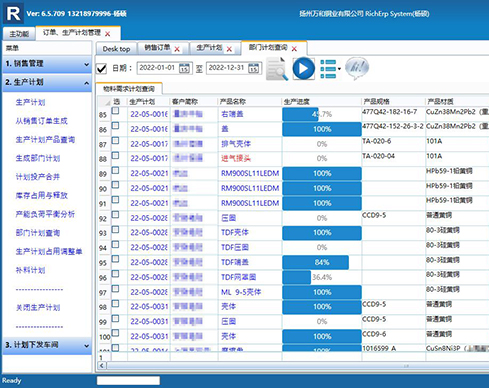Click the RichErp R logo icon
This screenshot has width=489, height=388.
(13, 13)
